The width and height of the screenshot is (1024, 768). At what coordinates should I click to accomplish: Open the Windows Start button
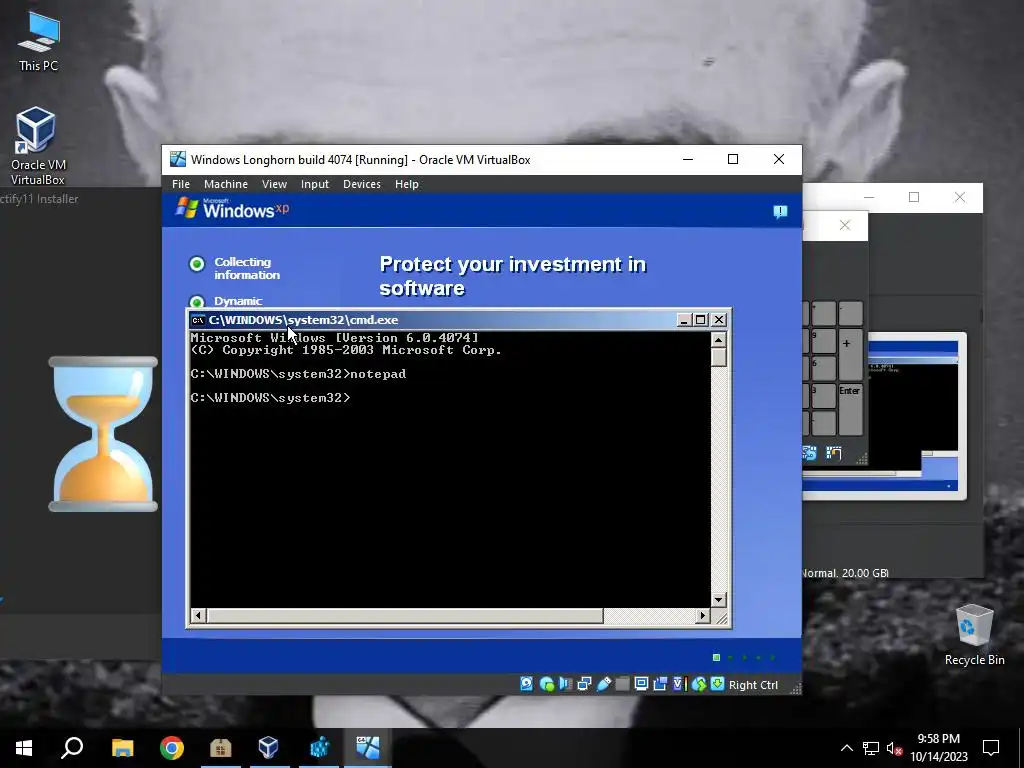24,748
